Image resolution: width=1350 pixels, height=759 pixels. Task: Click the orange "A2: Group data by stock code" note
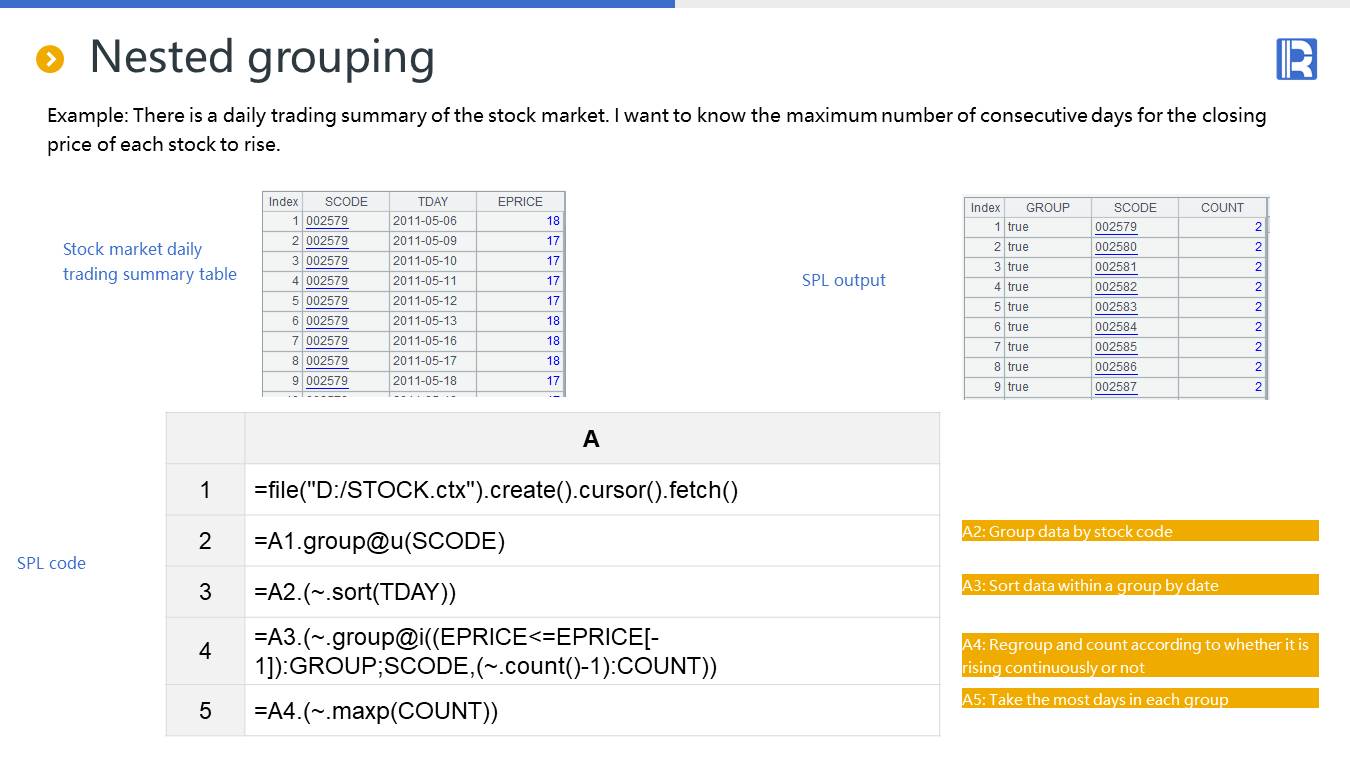pyautogui.click(x=1139, y=531)
